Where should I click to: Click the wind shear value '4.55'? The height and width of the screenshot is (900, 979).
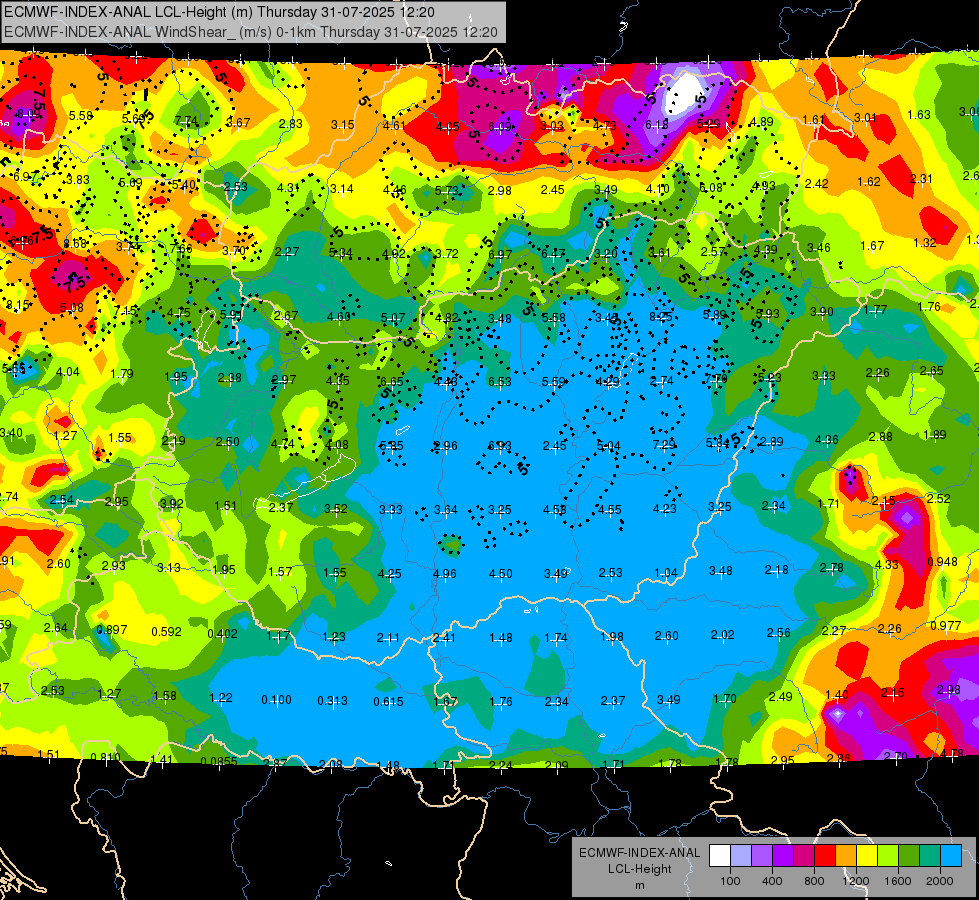(610, 509)
